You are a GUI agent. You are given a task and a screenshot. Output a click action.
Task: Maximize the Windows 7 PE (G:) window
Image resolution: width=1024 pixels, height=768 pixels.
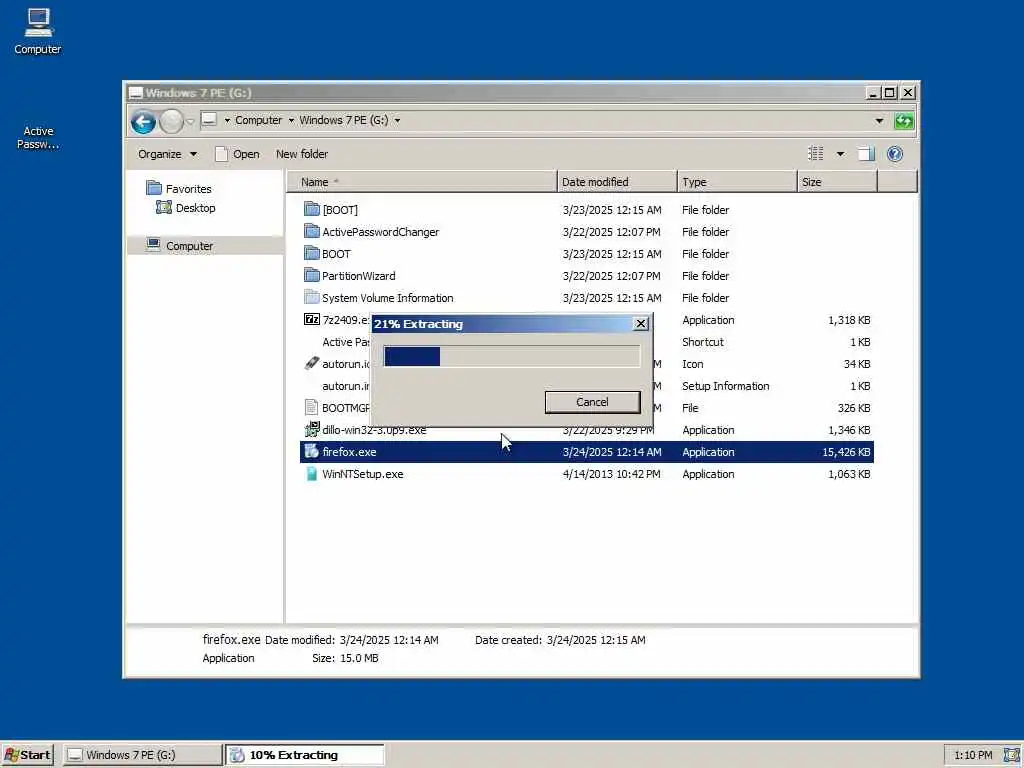[889, 93]
